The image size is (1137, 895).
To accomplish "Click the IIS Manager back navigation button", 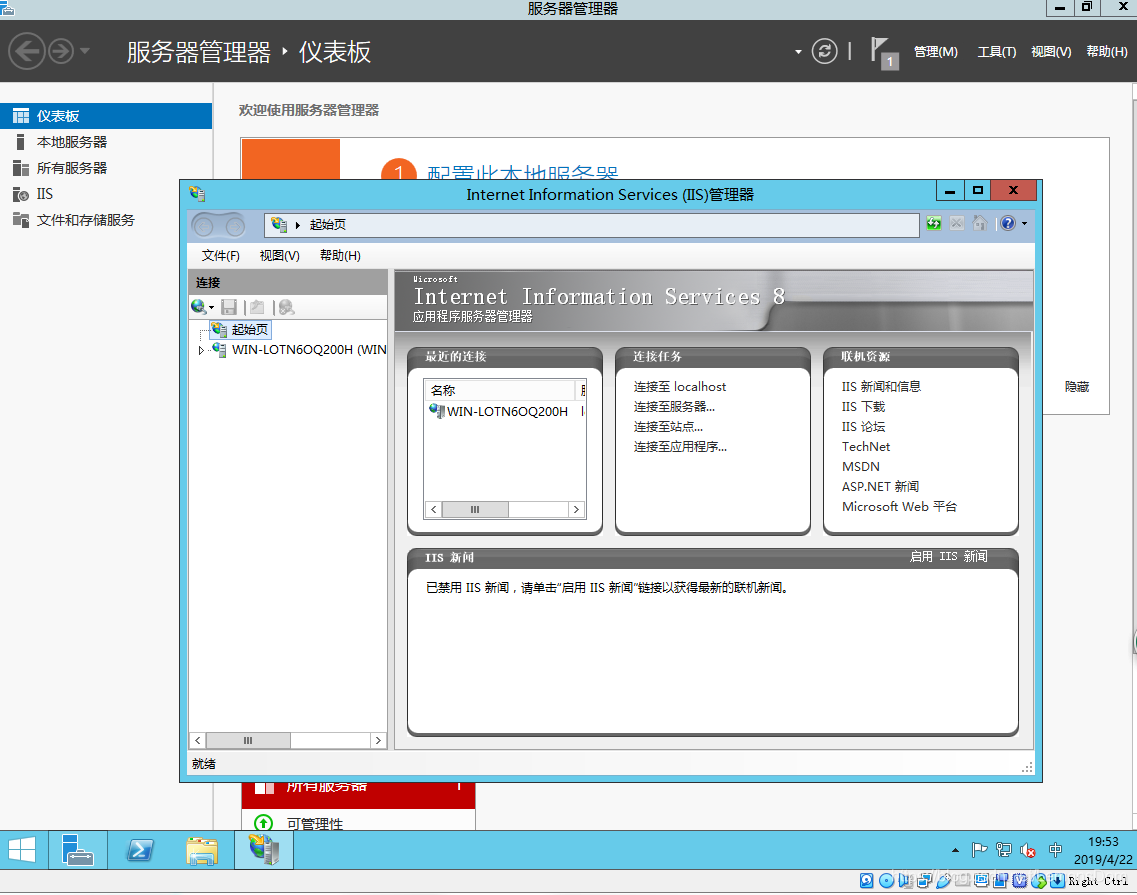I will 204,226.
